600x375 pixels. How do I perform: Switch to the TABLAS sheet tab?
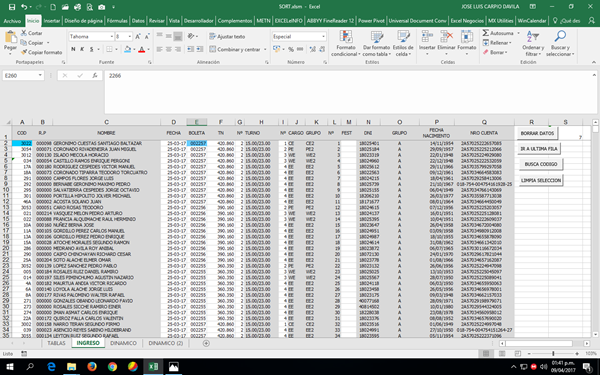(56, 343)
